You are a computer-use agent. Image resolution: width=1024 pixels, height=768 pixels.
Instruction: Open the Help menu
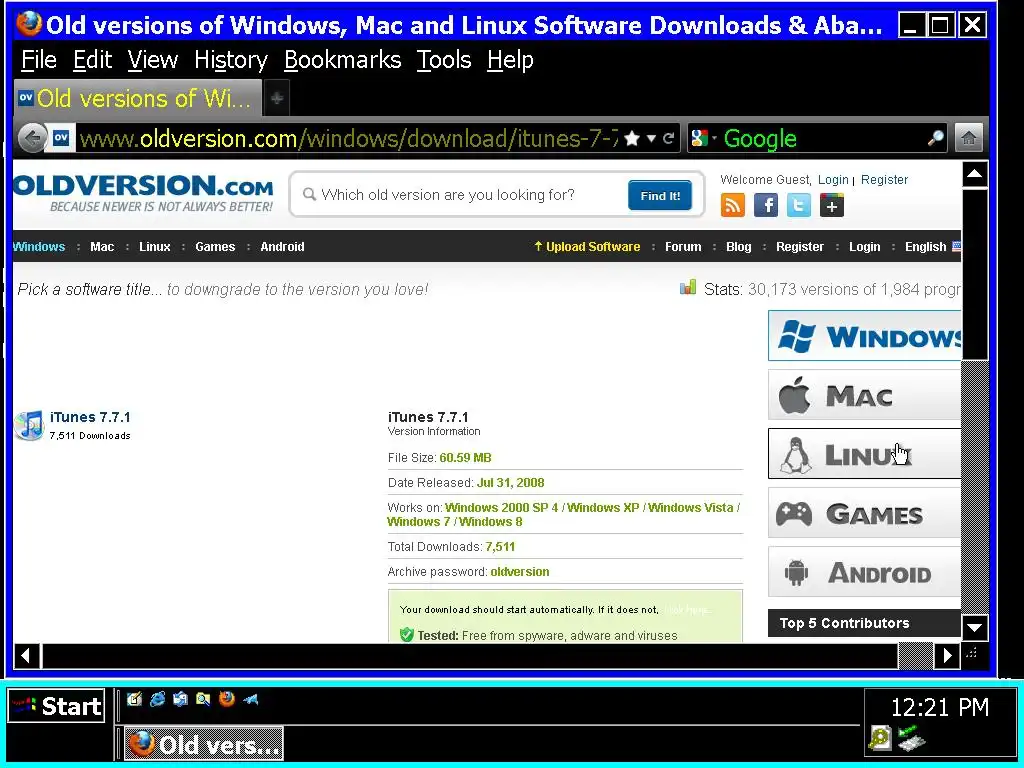point(510,60)
